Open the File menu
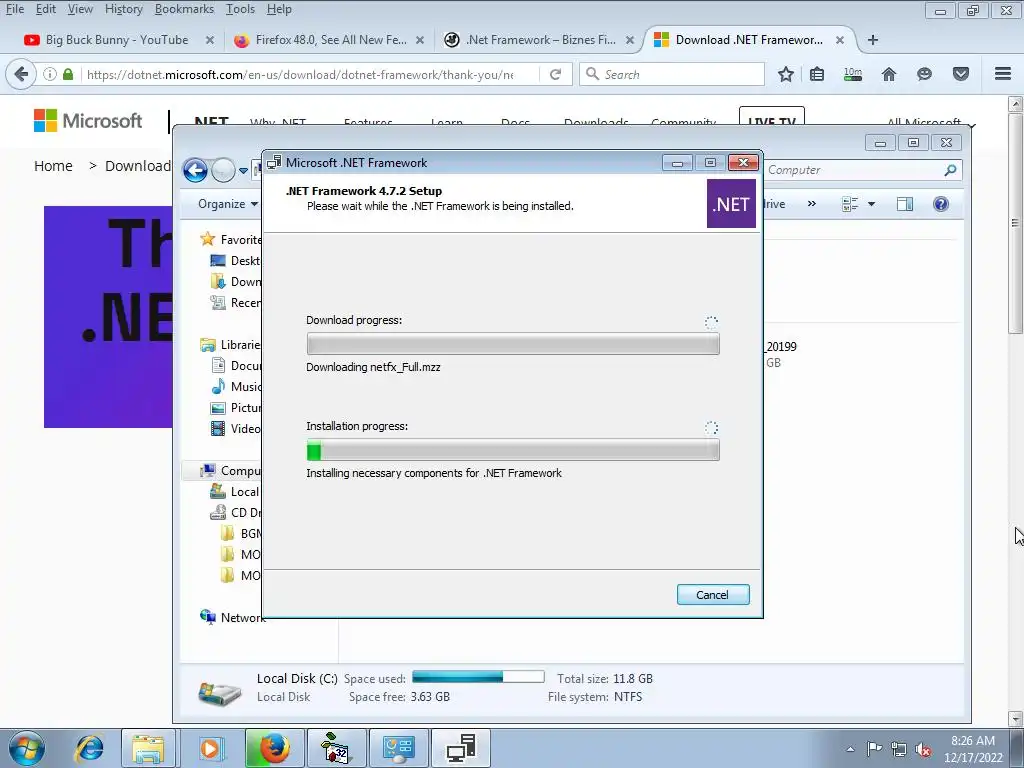 point(14,9)
